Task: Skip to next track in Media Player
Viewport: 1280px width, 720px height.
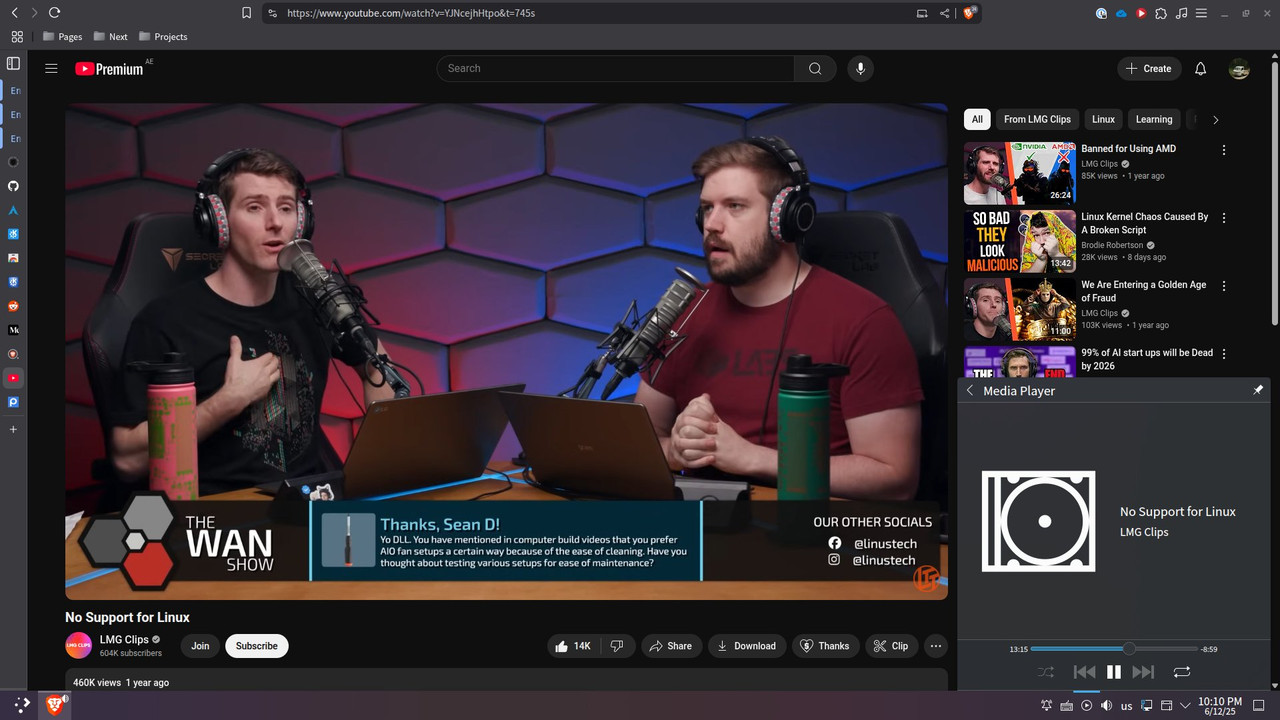Action: pyautogui.click(x=1144, y=672)
